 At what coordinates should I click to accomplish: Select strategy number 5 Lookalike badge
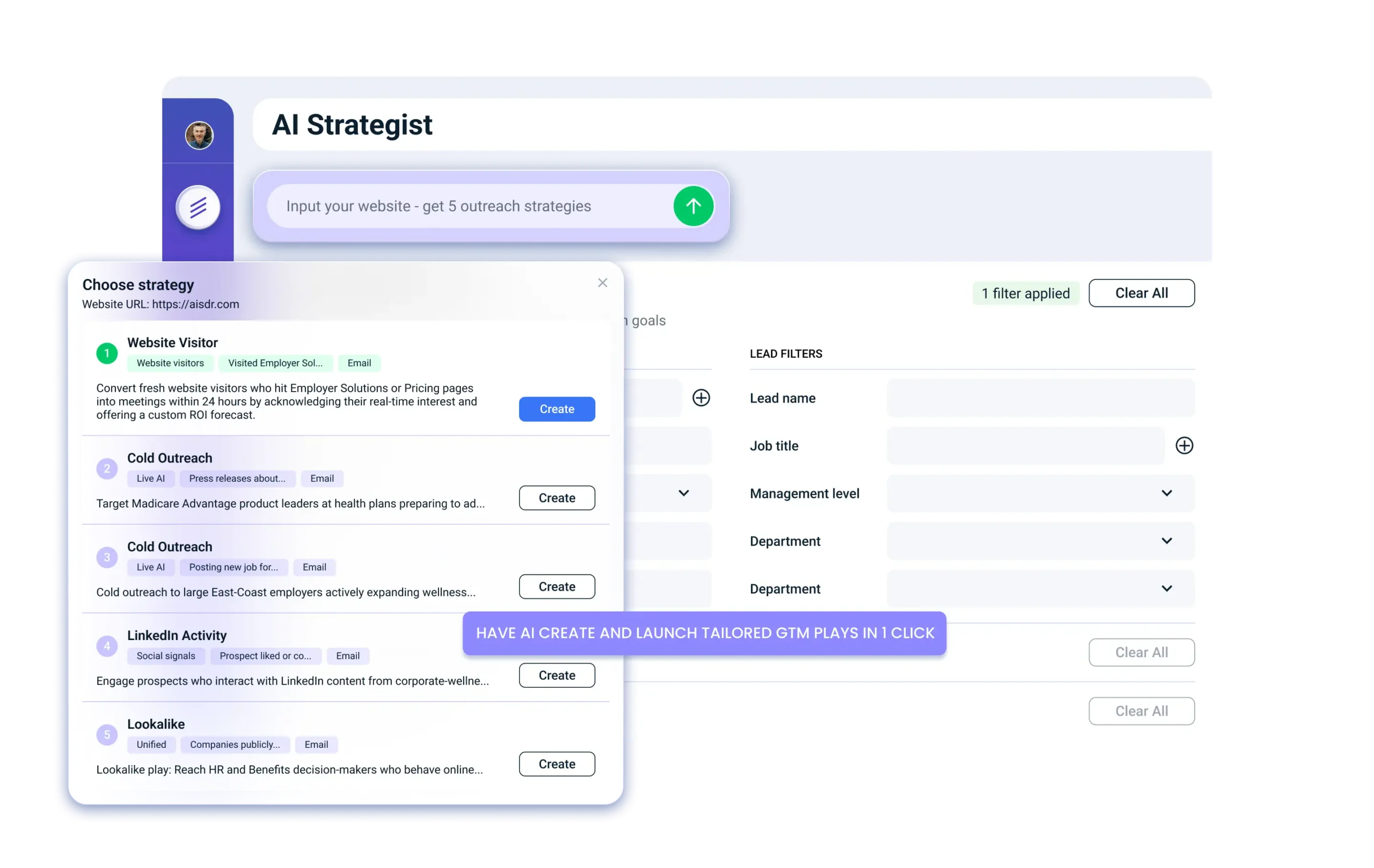click(107, 734)
